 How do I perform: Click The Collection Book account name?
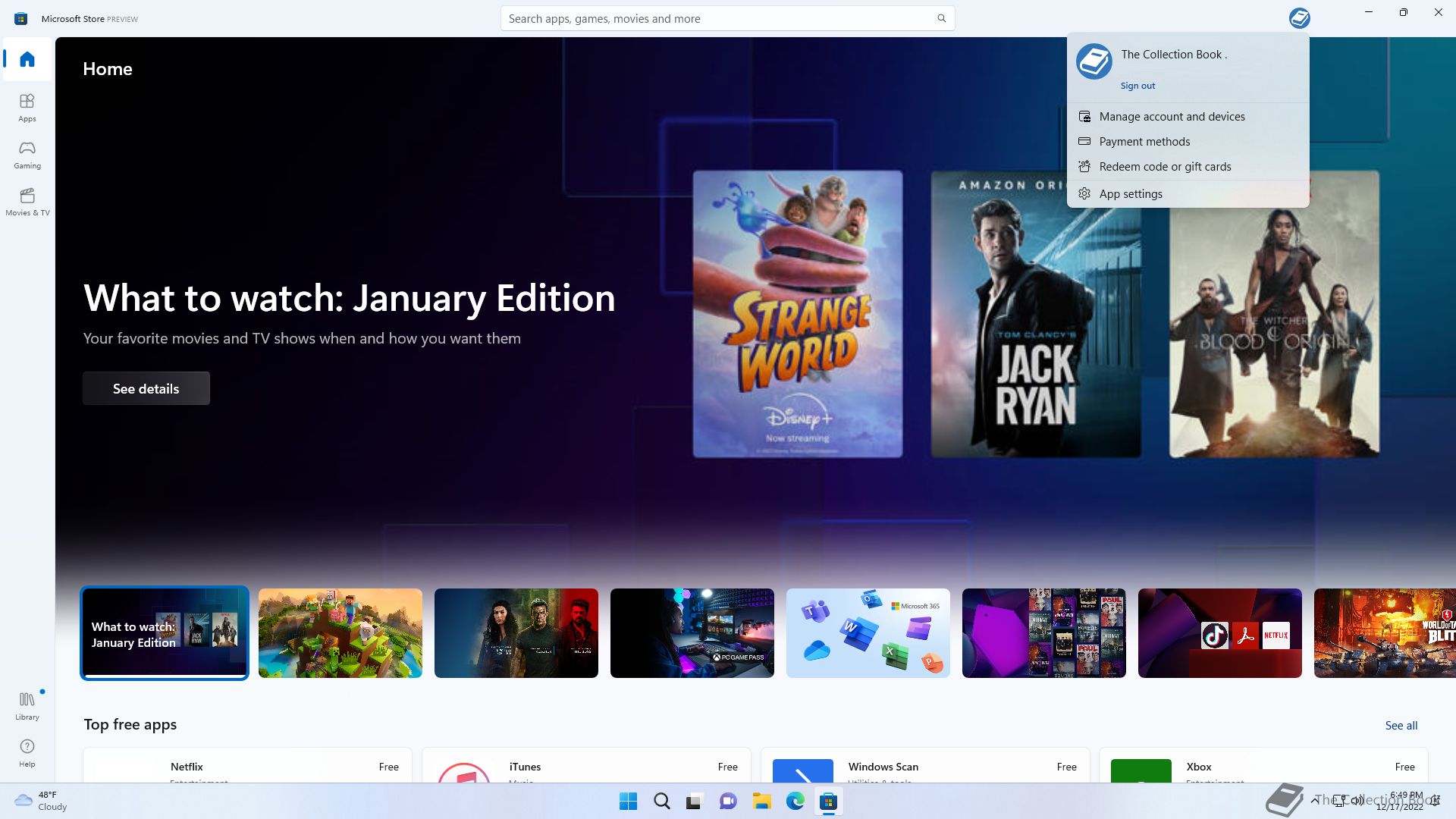tap(1174, 55)
